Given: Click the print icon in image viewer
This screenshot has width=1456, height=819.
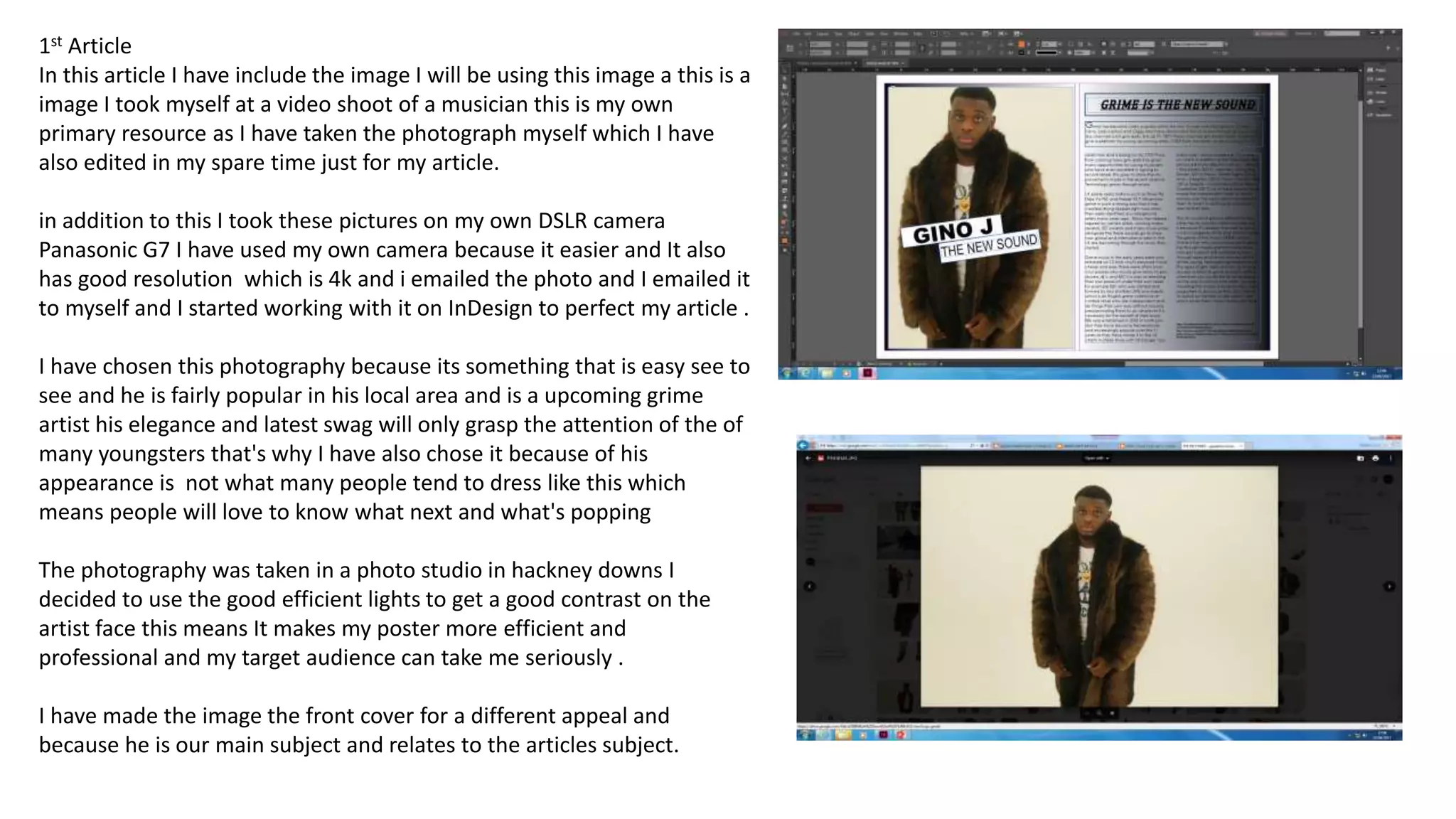Looking at the screenshot, I should point(1375,459).
